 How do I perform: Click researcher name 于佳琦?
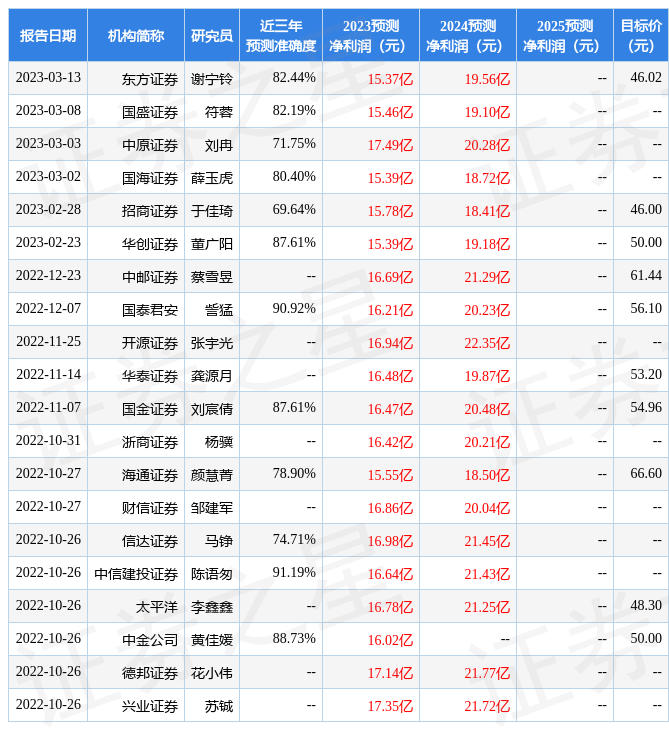click(x=212, y=211)
